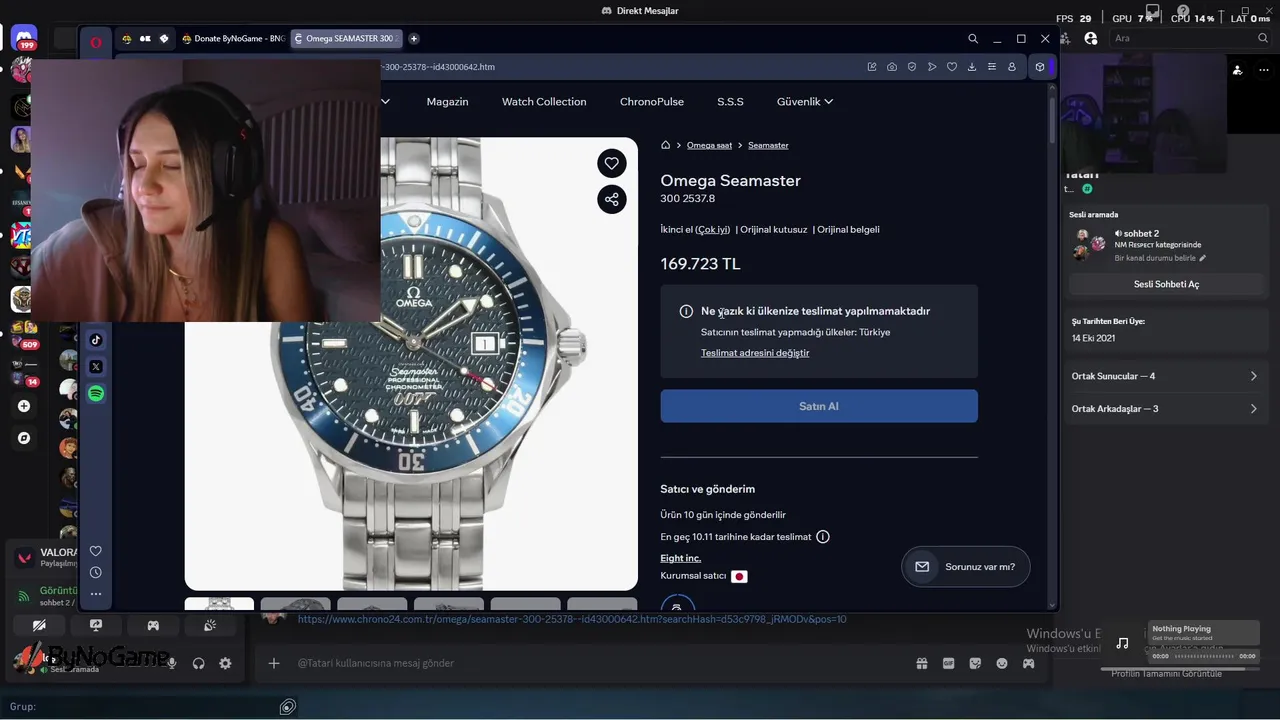Expand Ortak Sunucular — 4 section
The width and height of the screenshot is (1280, 720).
tap(1164, 376)
